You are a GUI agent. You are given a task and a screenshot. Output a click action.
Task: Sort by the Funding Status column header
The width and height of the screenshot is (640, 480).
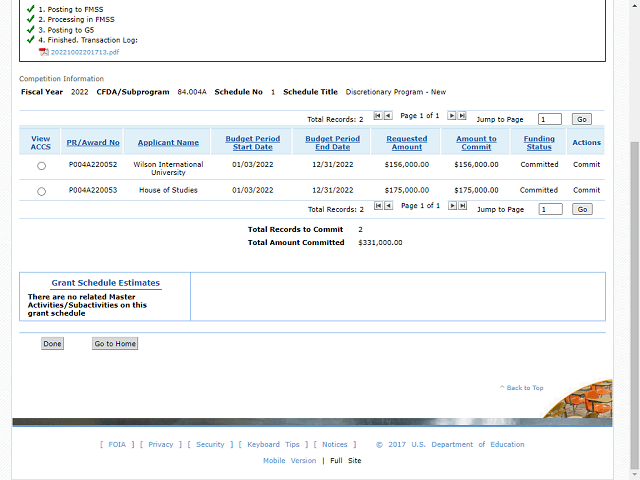(x=539, y=143)
